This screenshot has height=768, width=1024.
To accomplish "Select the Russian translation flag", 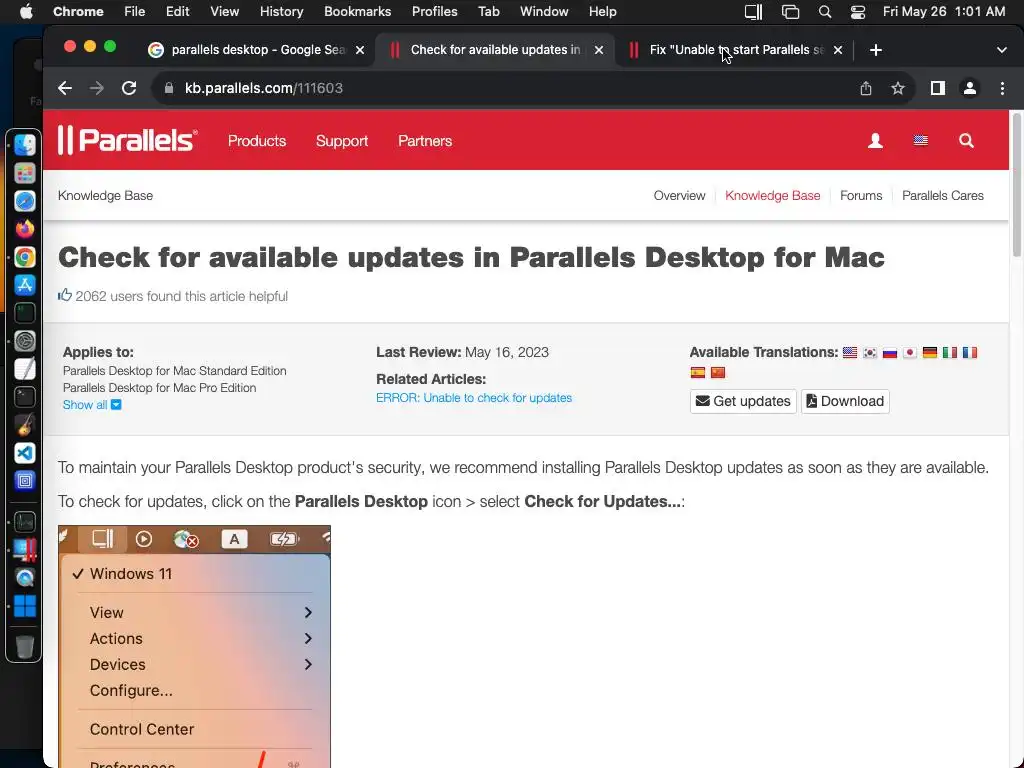I will [x=889, y=353].
